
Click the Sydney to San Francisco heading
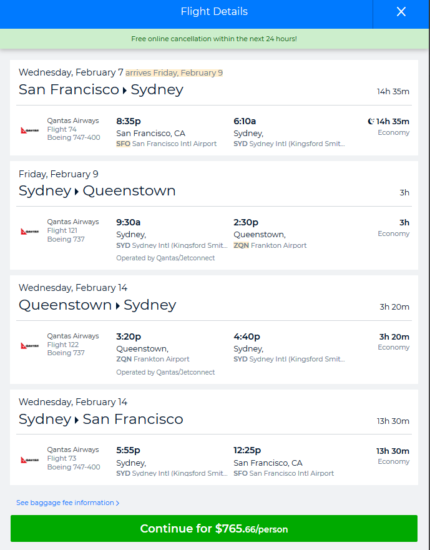coord(101,419)
